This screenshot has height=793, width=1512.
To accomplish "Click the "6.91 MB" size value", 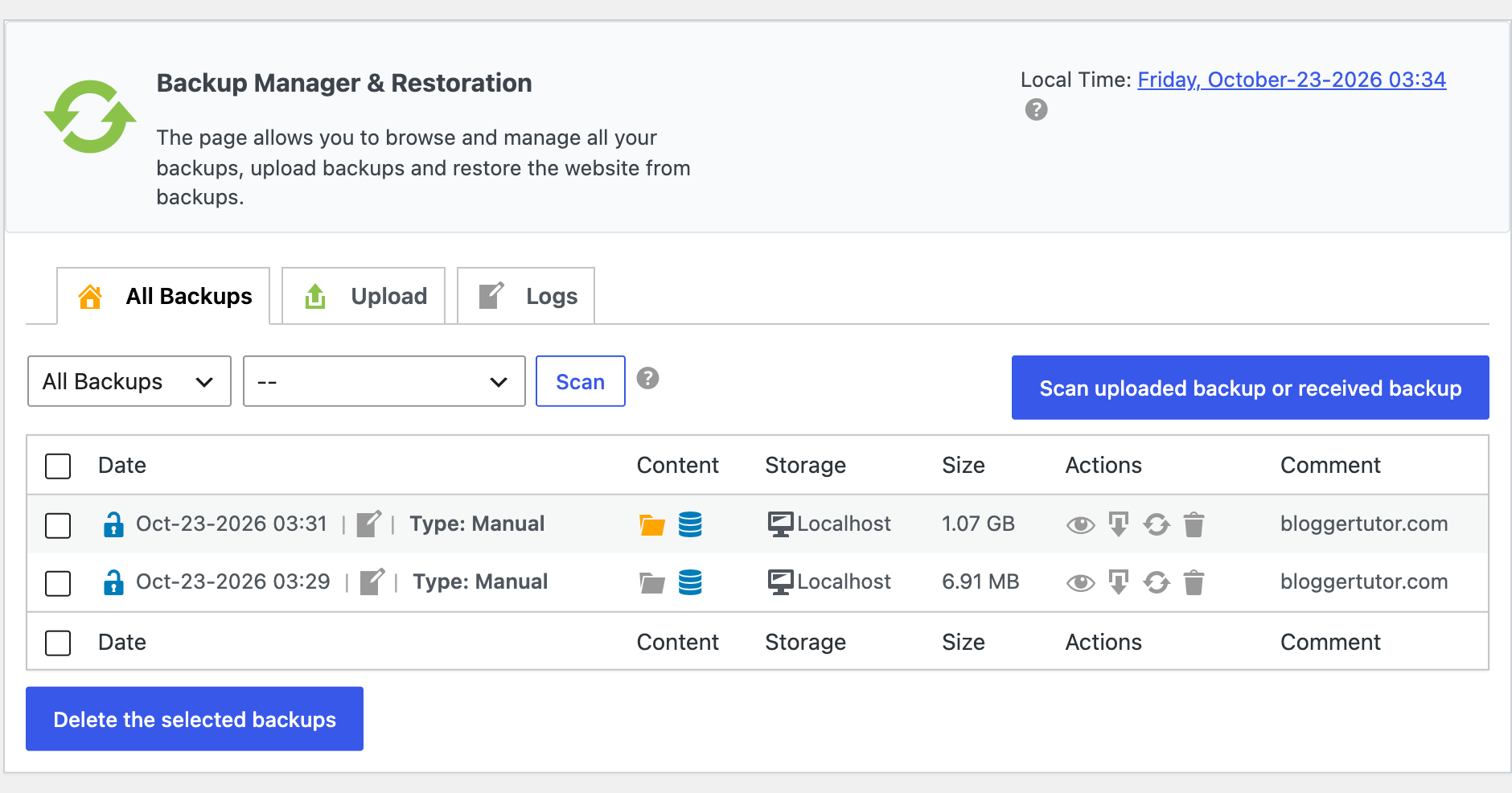I will [980, 581].
